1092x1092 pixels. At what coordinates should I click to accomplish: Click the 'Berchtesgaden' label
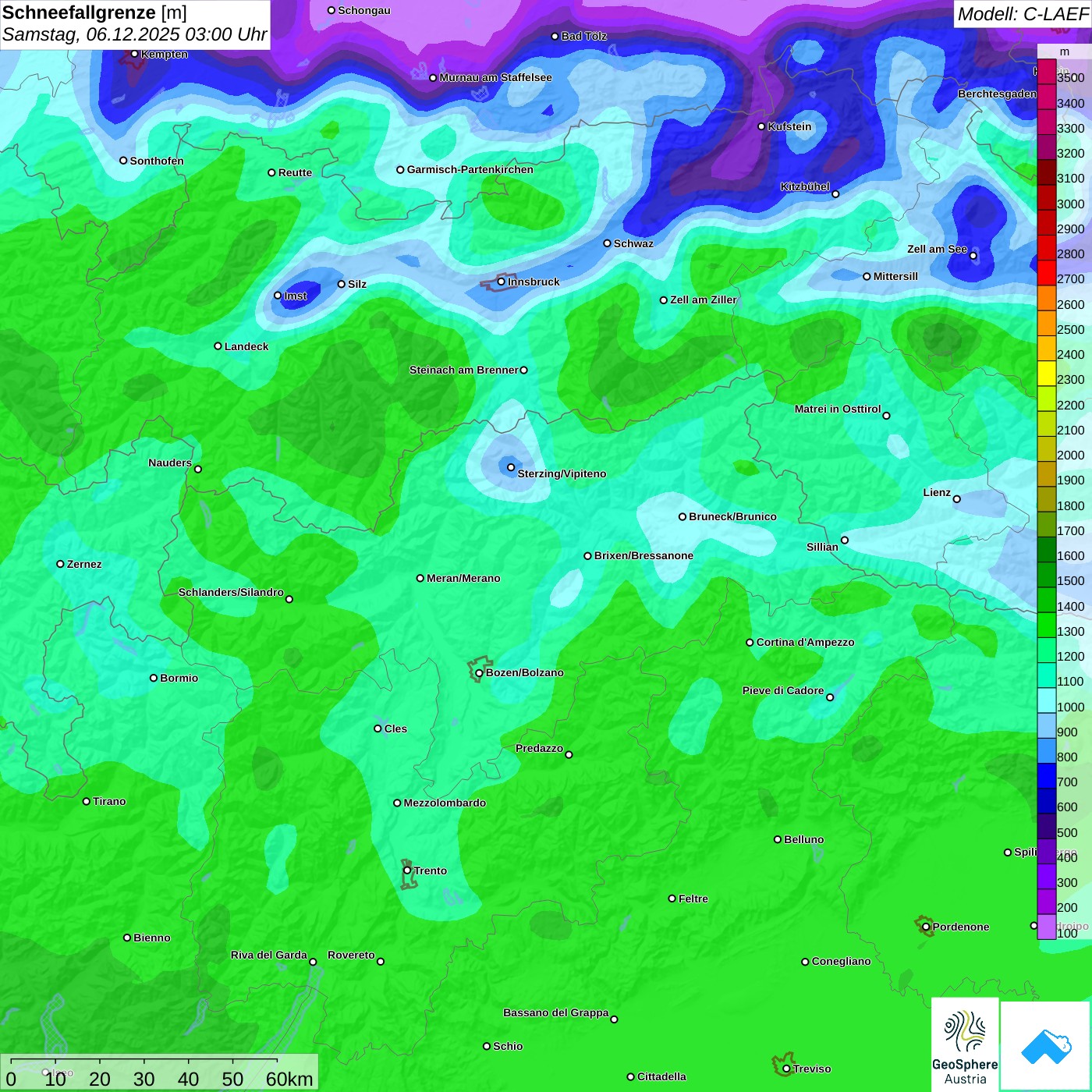tap(998, 94)
